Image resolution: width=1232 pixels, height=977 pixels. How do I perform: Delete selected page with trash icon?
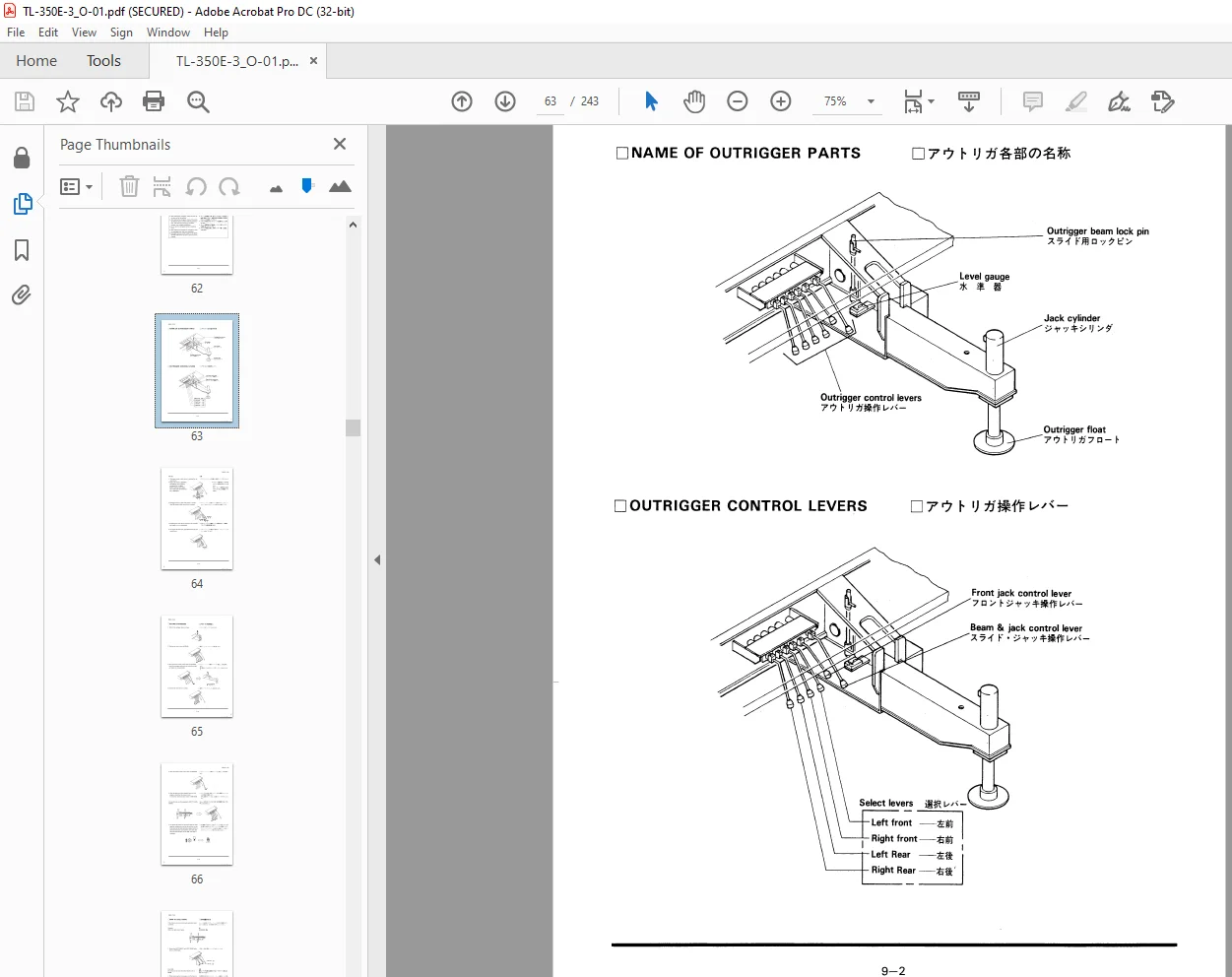(x=129, y=186)
